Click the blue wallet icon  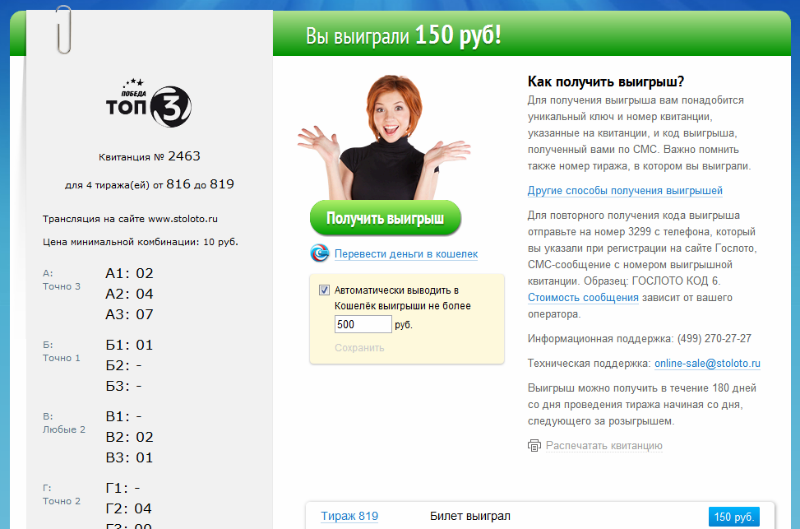coord(320,253)
